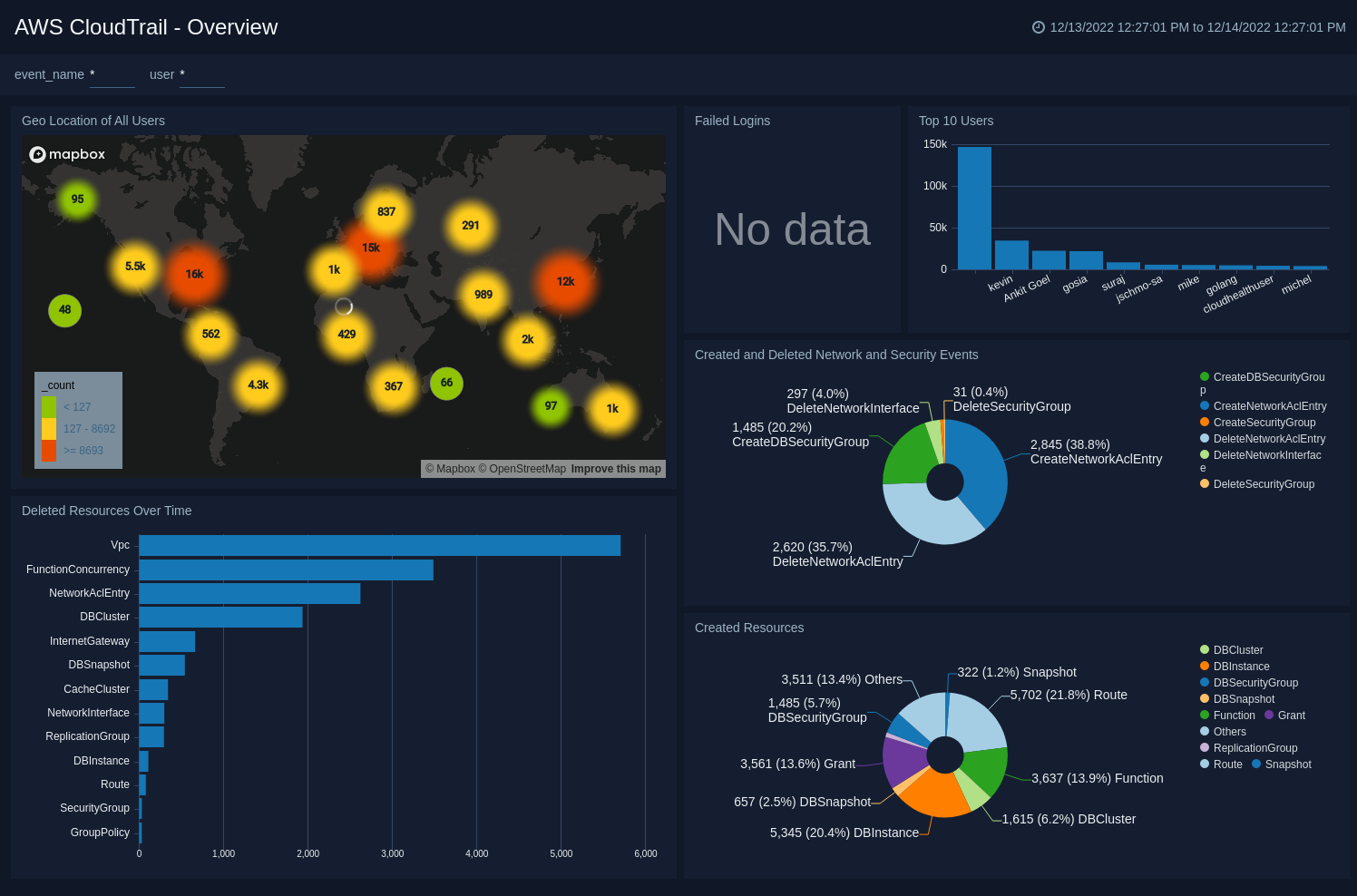The width and height of the screenshot is (1357, 896).
Task: Toggle the CreateNetworkAclEntry series visibility
Action: 1205,406
